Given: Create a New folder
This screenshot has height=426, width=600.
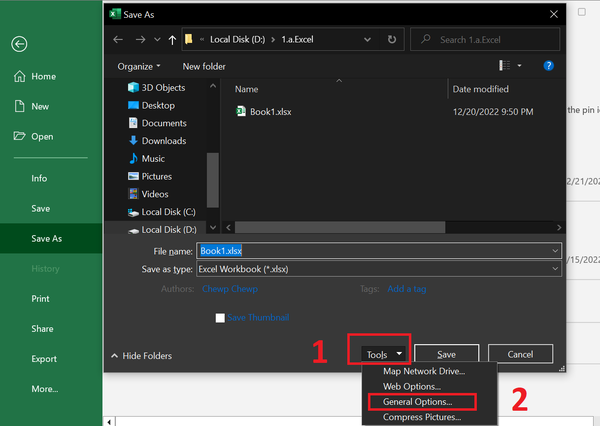Looking at the screenshot, I should pos(204,67).
